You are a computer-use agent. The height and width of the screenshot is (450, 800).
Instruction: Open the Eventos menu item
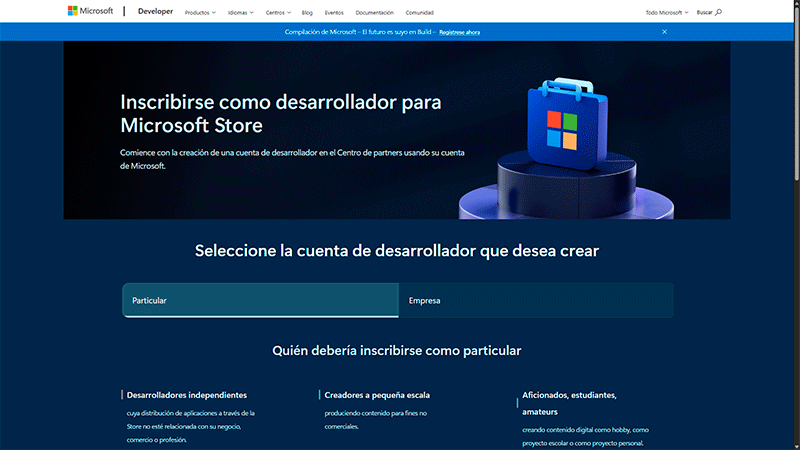coord(334,12)
